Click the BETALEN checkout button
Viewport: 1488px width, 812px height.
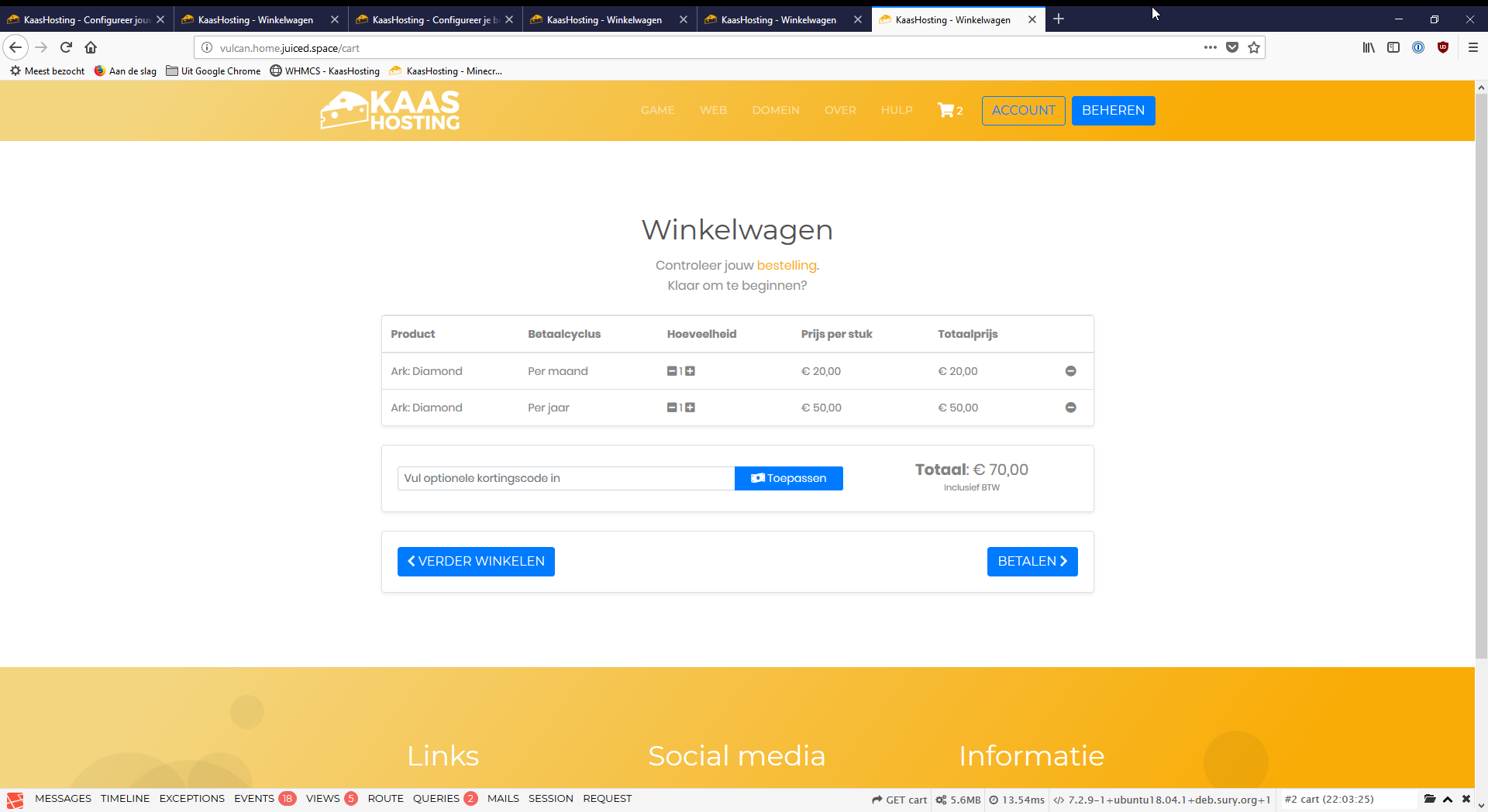coord(1032,561)
